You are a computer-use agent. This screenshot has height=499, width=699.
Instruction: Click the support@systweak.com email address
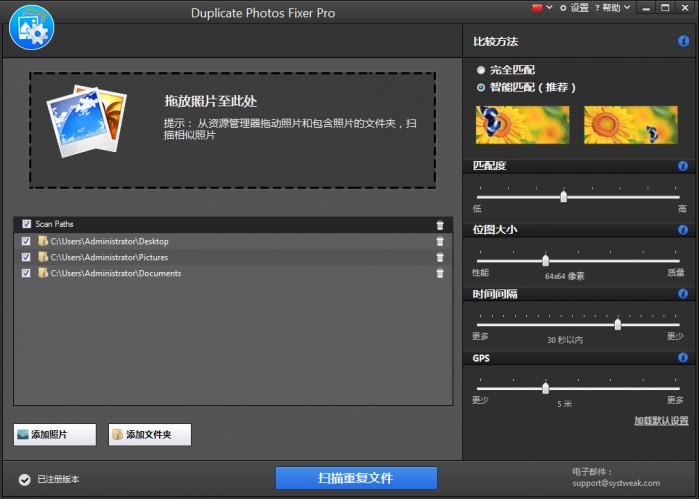[616, 483]
